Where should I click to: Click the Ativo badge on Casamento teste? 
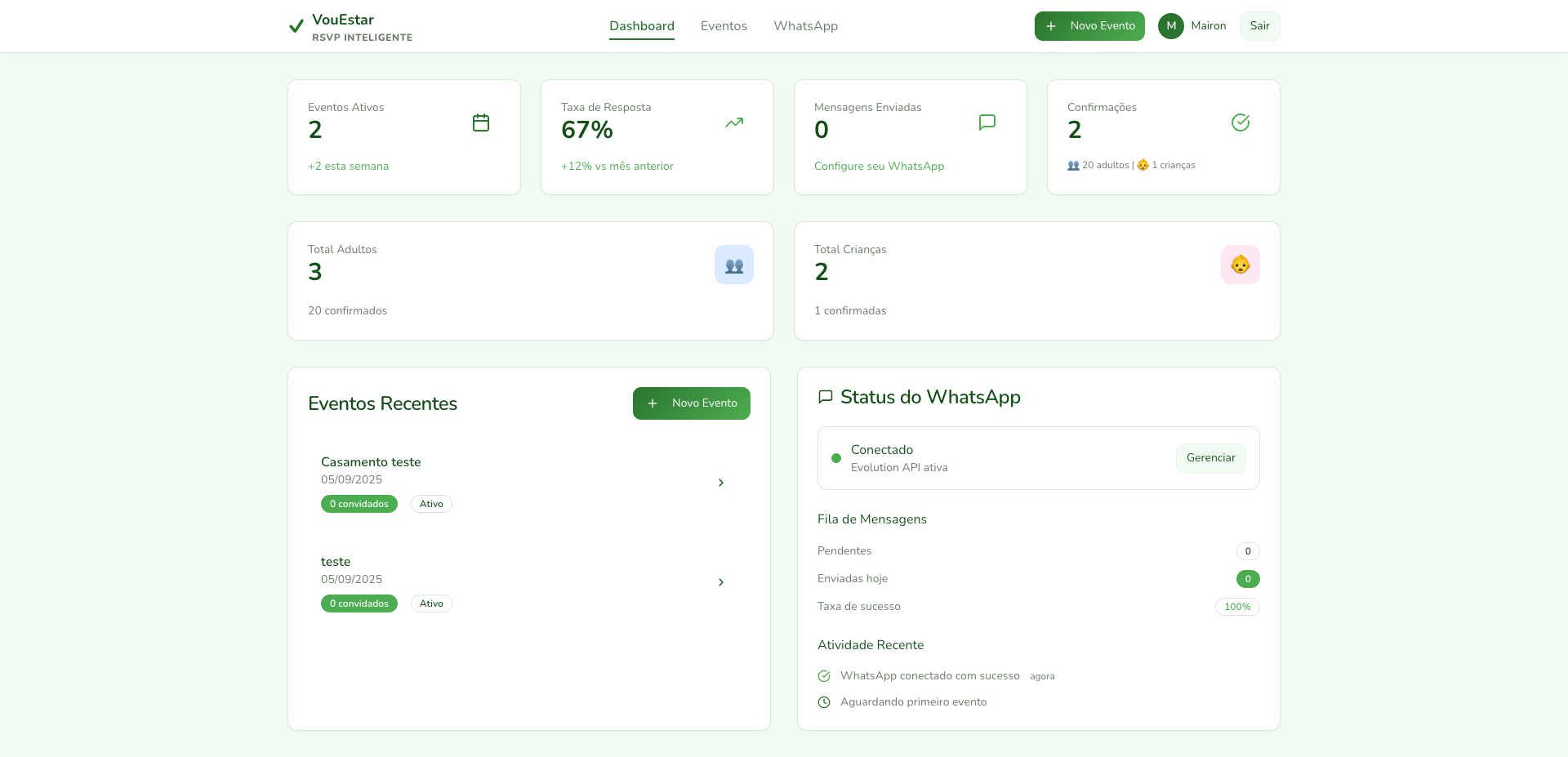tap(431, 504)
